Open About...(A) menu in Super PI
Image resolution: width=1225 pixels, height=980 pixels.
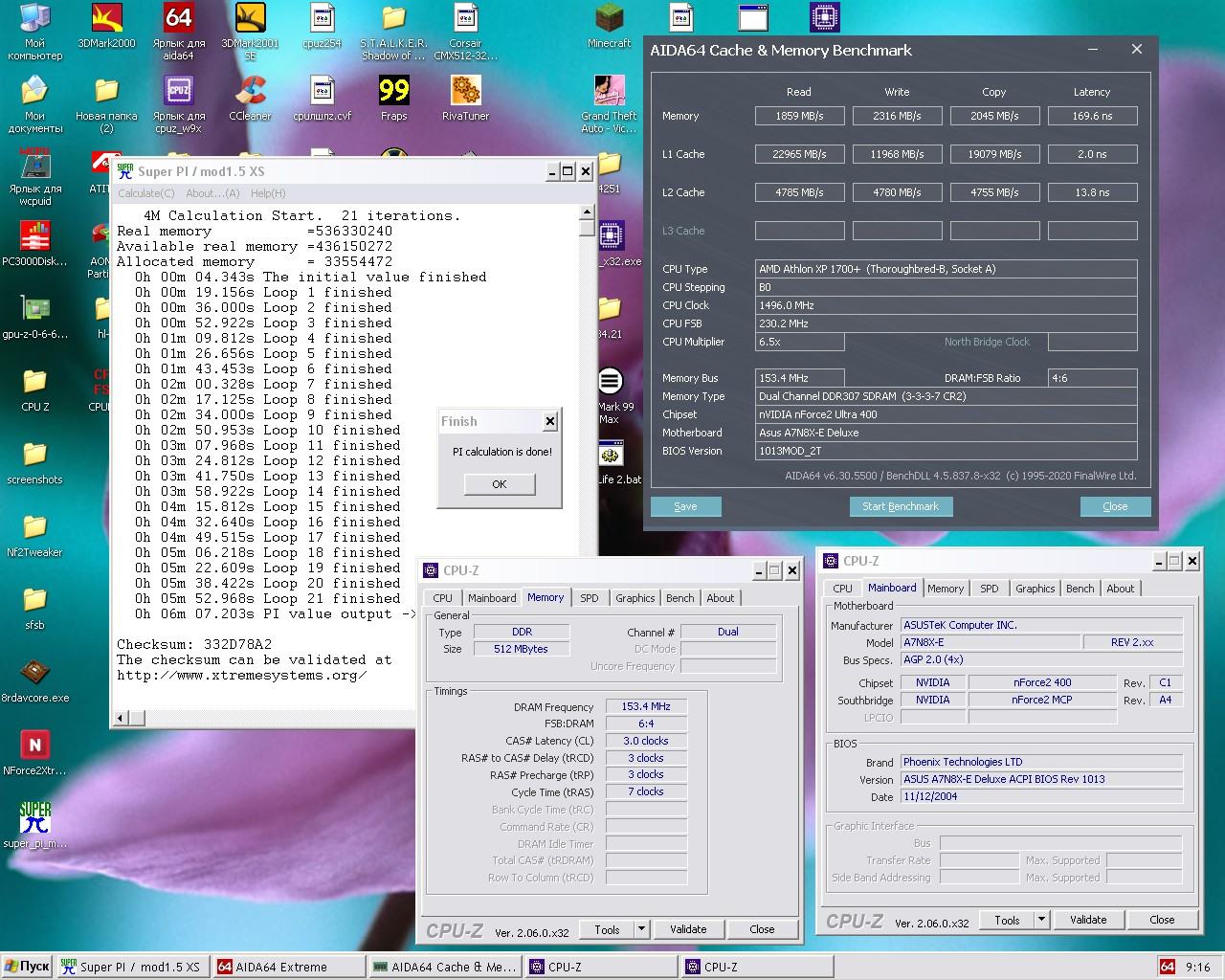tap(212, 192)
